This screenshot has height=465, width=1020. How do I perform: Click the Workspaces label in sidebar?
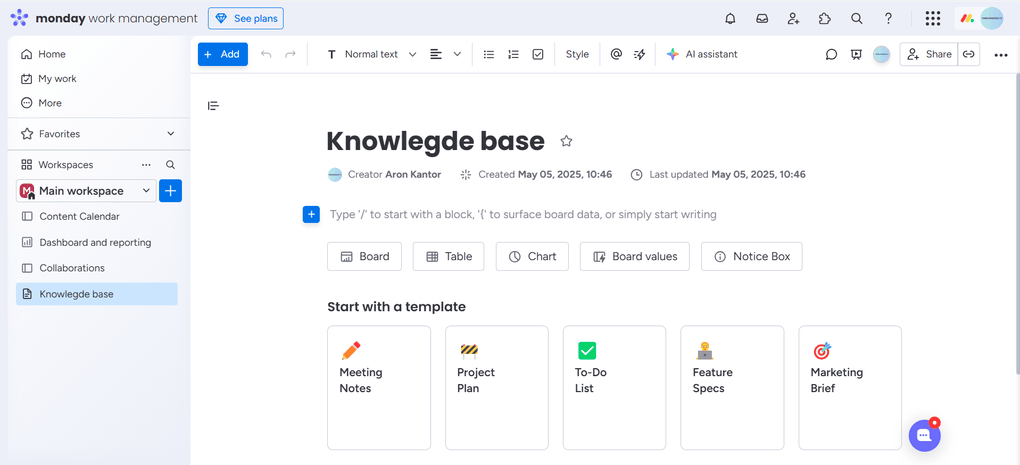66,165
